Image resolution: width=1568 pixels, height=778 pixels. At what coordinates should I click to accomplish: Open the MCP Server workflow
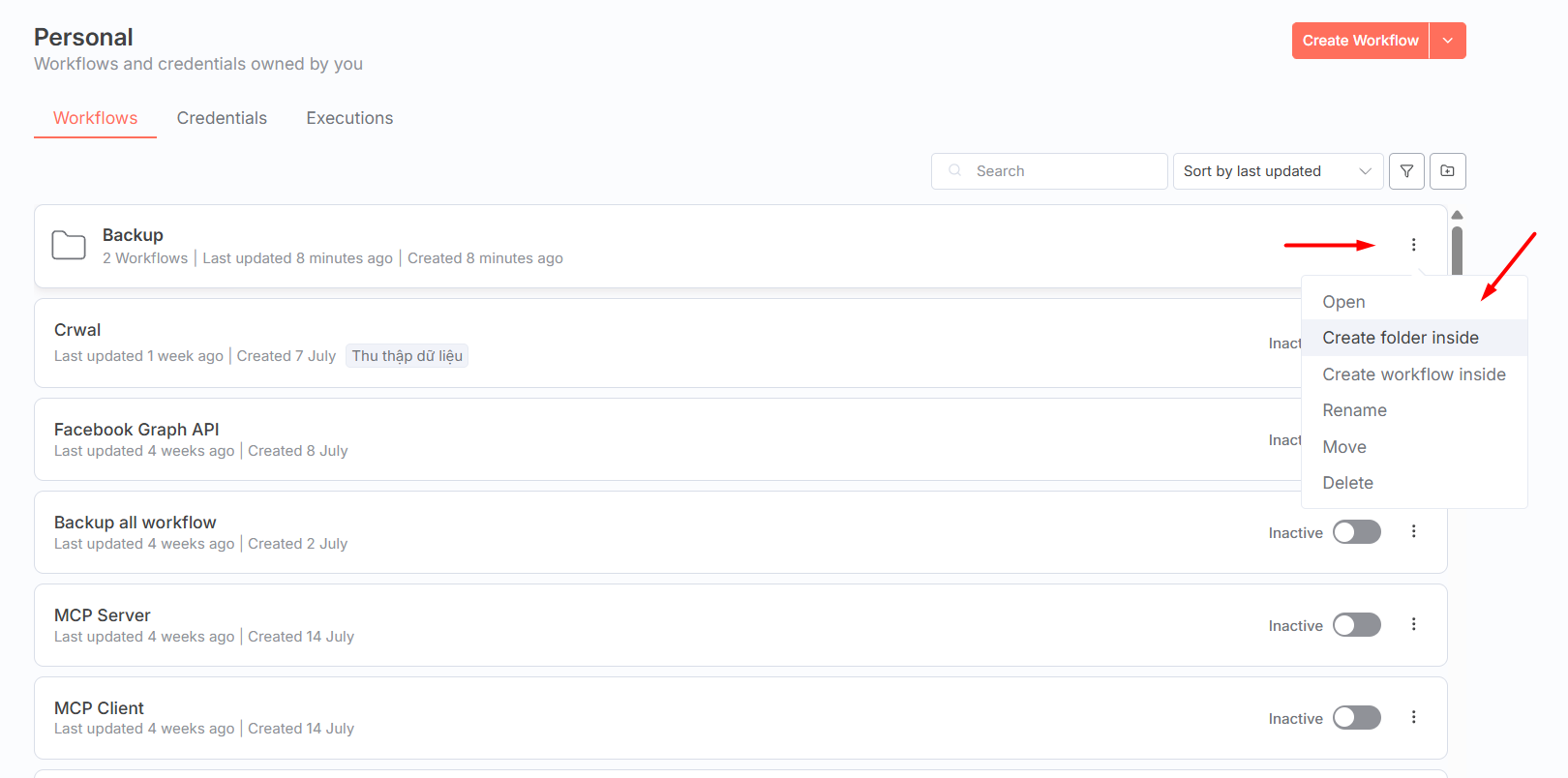pos(103,615)
